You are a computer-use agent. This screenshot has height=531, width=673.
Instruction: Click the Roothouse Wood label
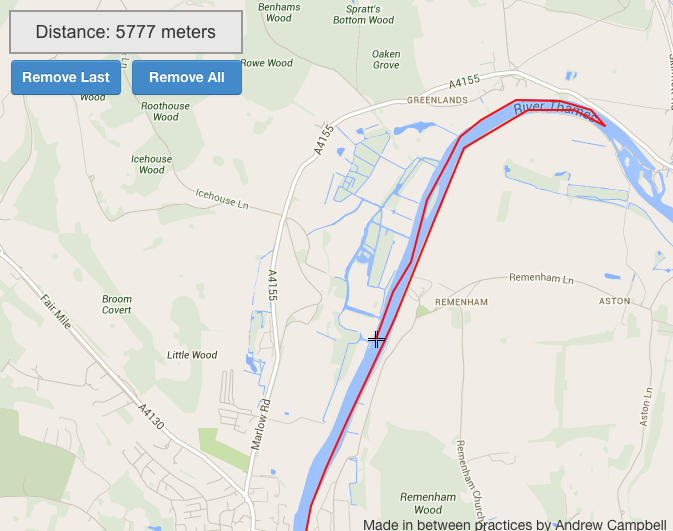tap(165, 111)
